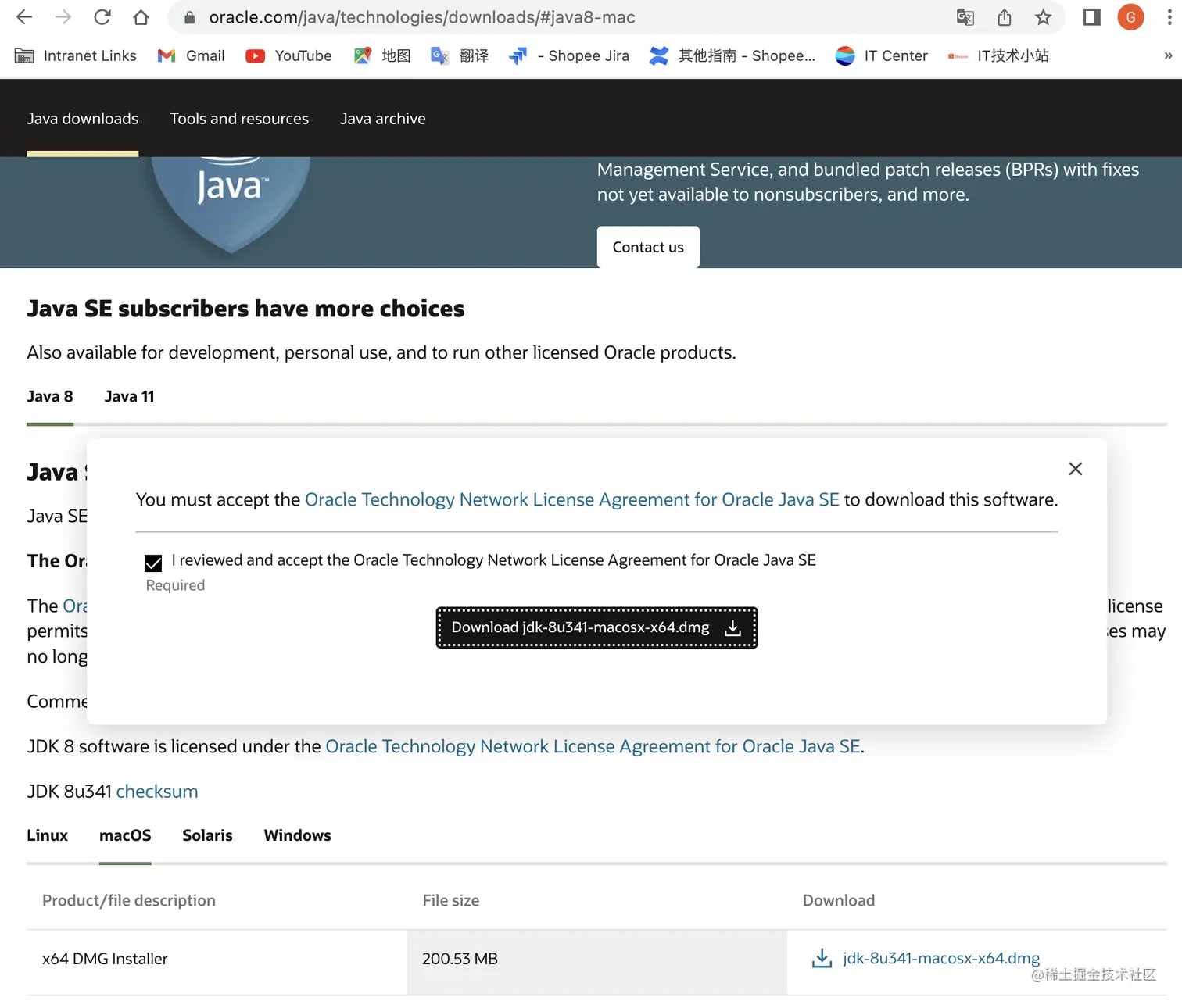Open the 地图 maps bookmark
1182x1008 pixels.
pos(382,55)
